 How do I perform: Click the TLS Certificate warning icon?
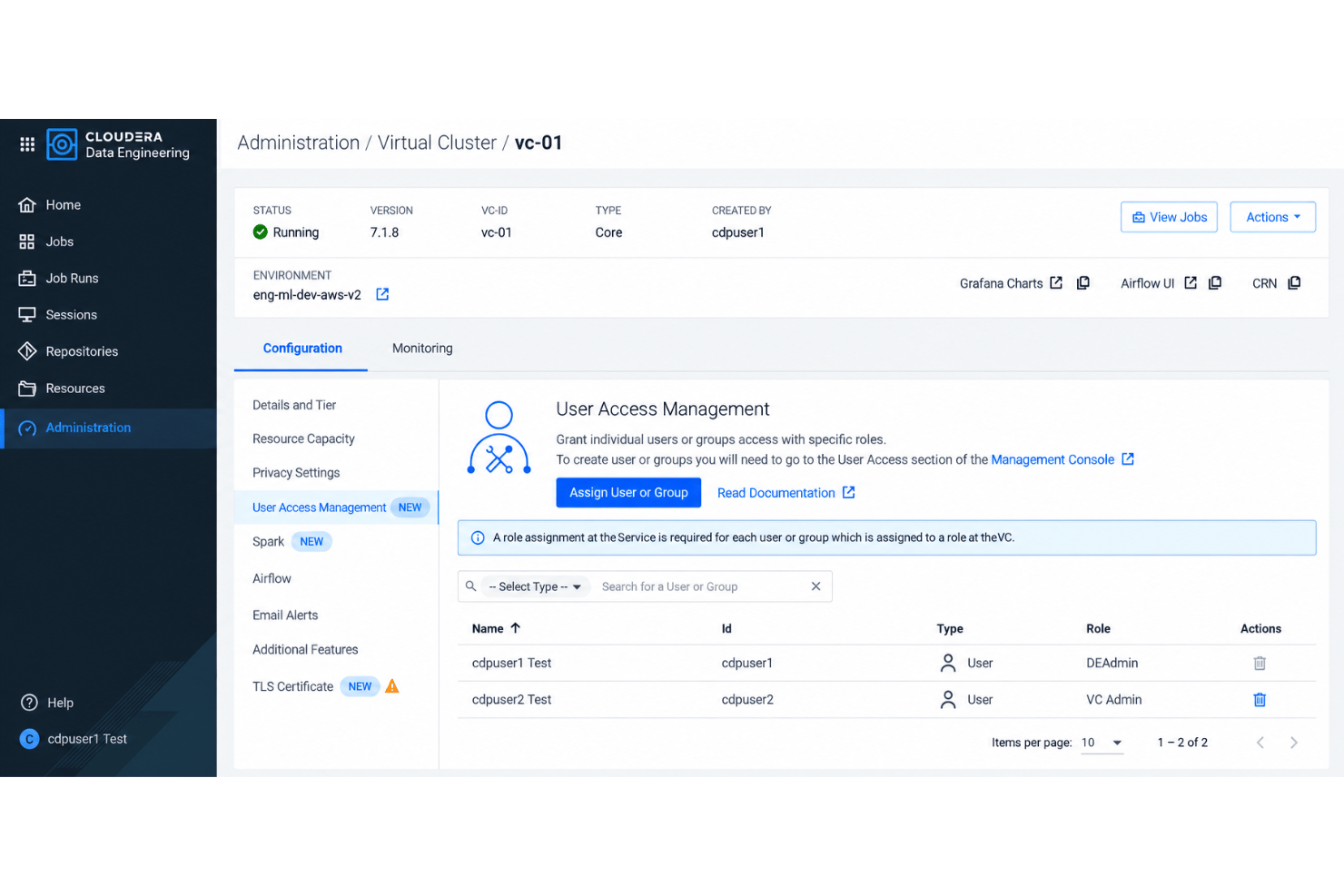click(x=392, y=686)
